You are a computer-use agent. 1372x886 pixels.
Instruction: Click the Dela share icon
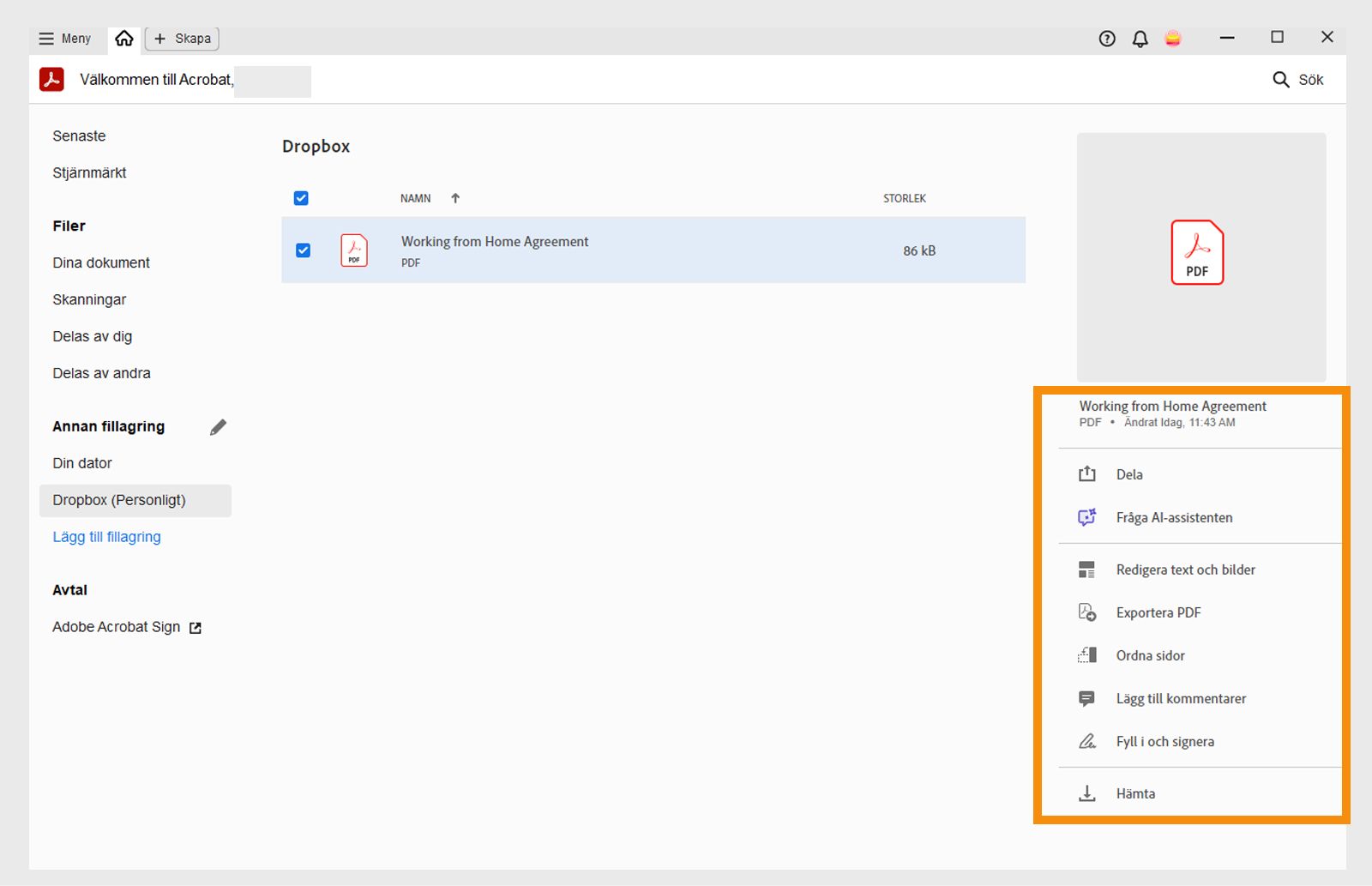[1087, 474]
